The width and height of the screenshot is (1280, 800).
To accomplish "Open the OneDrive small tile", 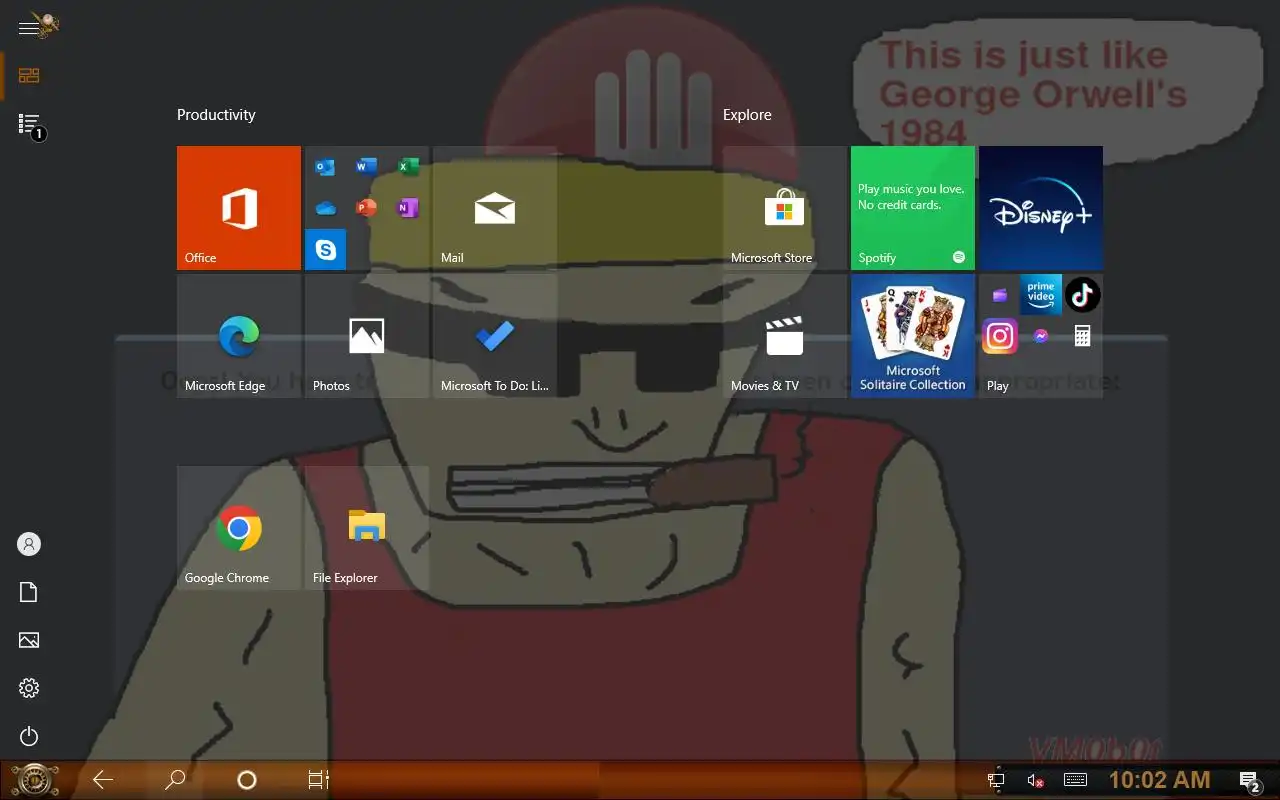I will click(x=325, y=208).
